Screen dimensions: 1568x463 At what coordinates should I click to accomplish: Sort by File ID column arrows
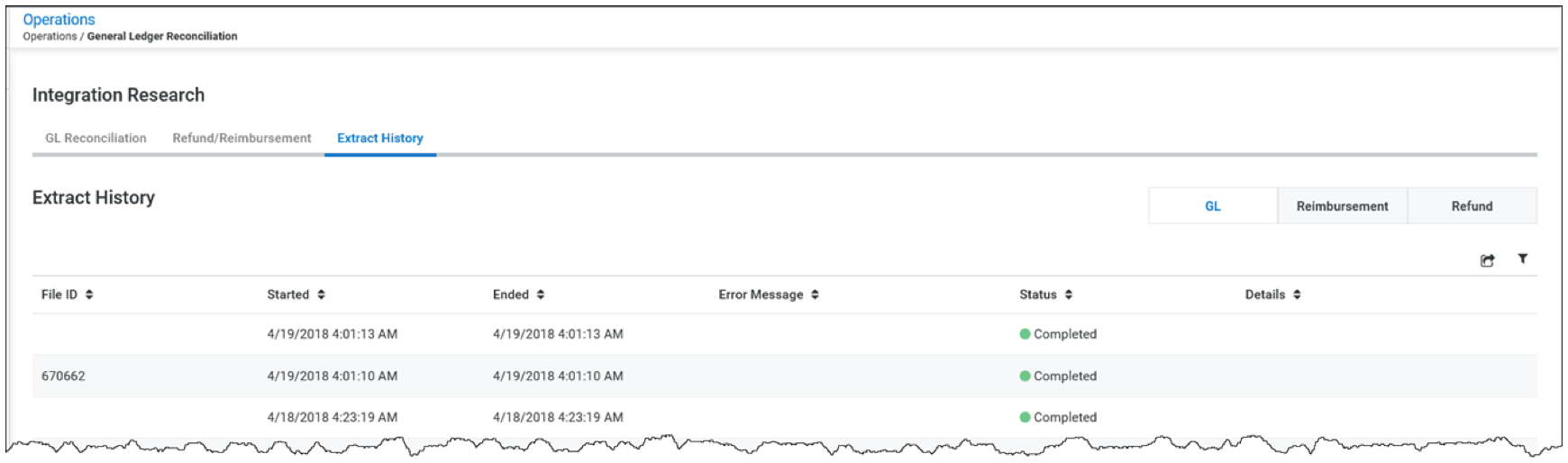pyautogui.click(x=89, y=295)
